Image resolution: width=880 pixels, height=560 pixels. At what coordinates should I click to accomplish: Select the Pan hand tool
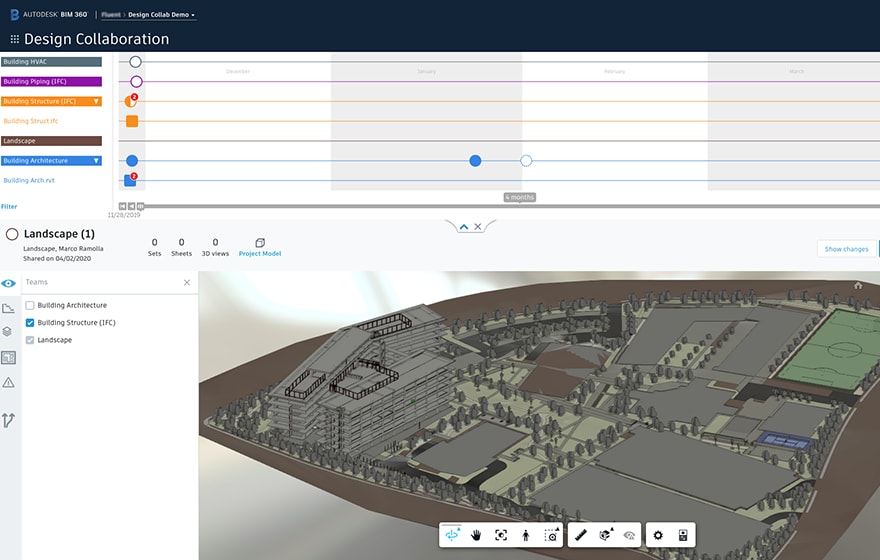(x=476, y=535)
